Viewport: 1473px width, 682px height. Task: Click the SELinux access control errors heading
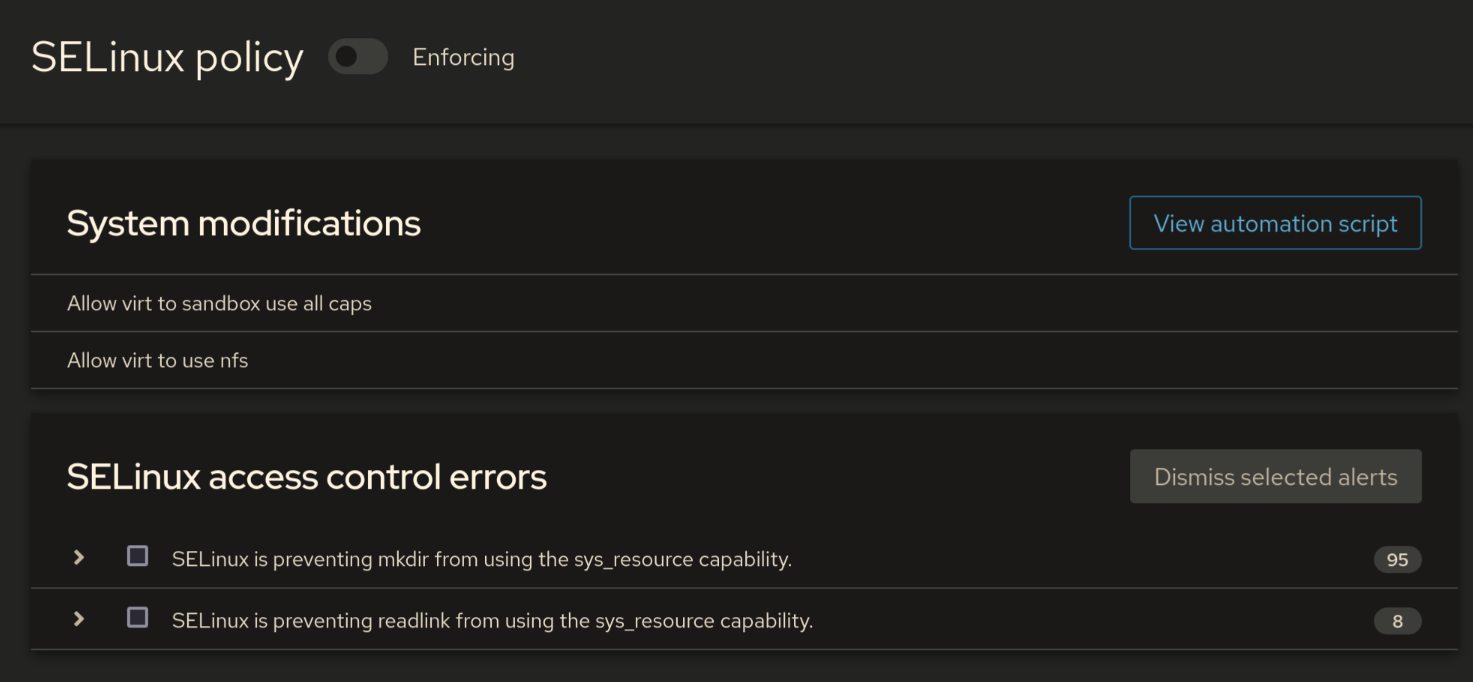(307, 477)
